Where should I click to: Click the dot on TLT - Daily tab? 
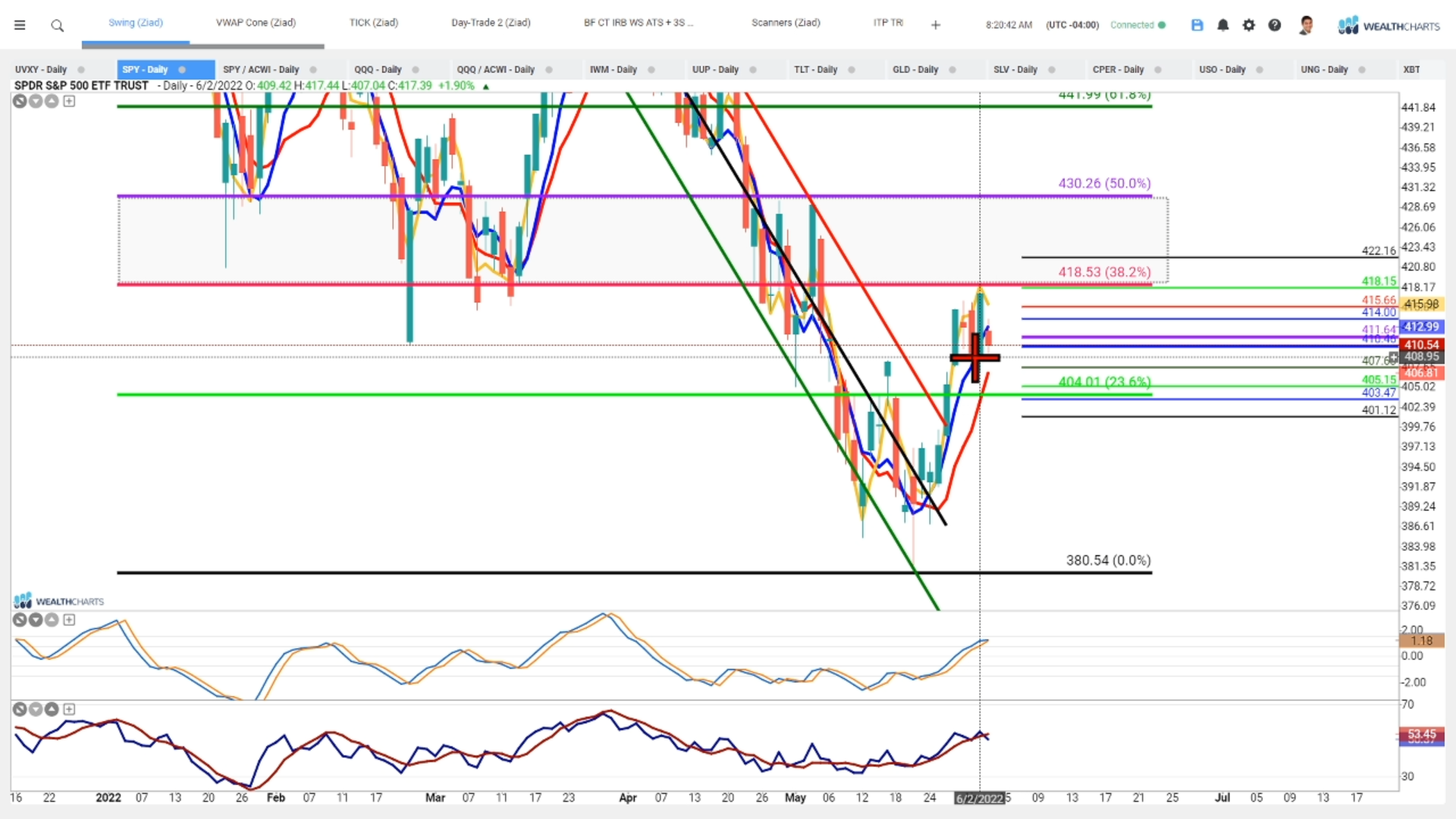[x=852, y=70]
